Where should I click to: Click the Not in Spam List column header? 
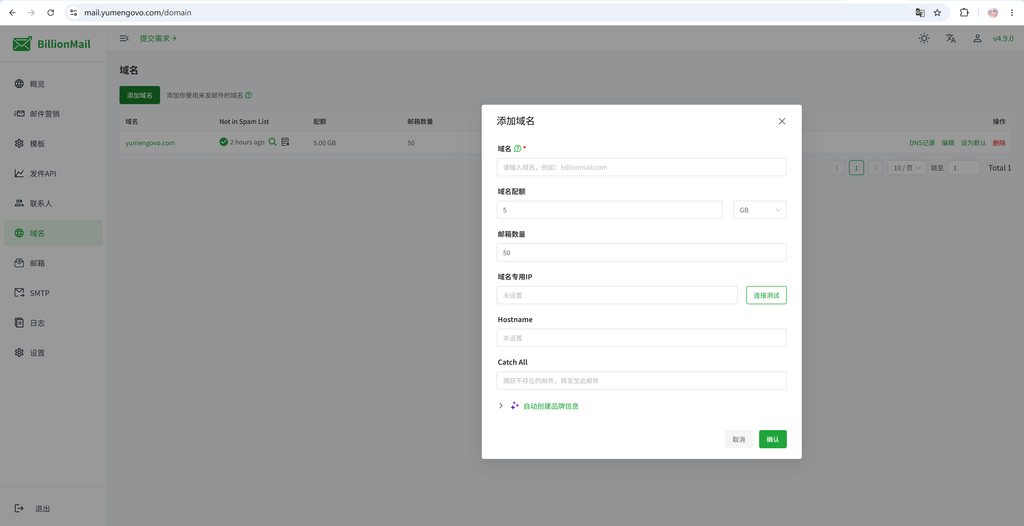[x=244, y=122]
